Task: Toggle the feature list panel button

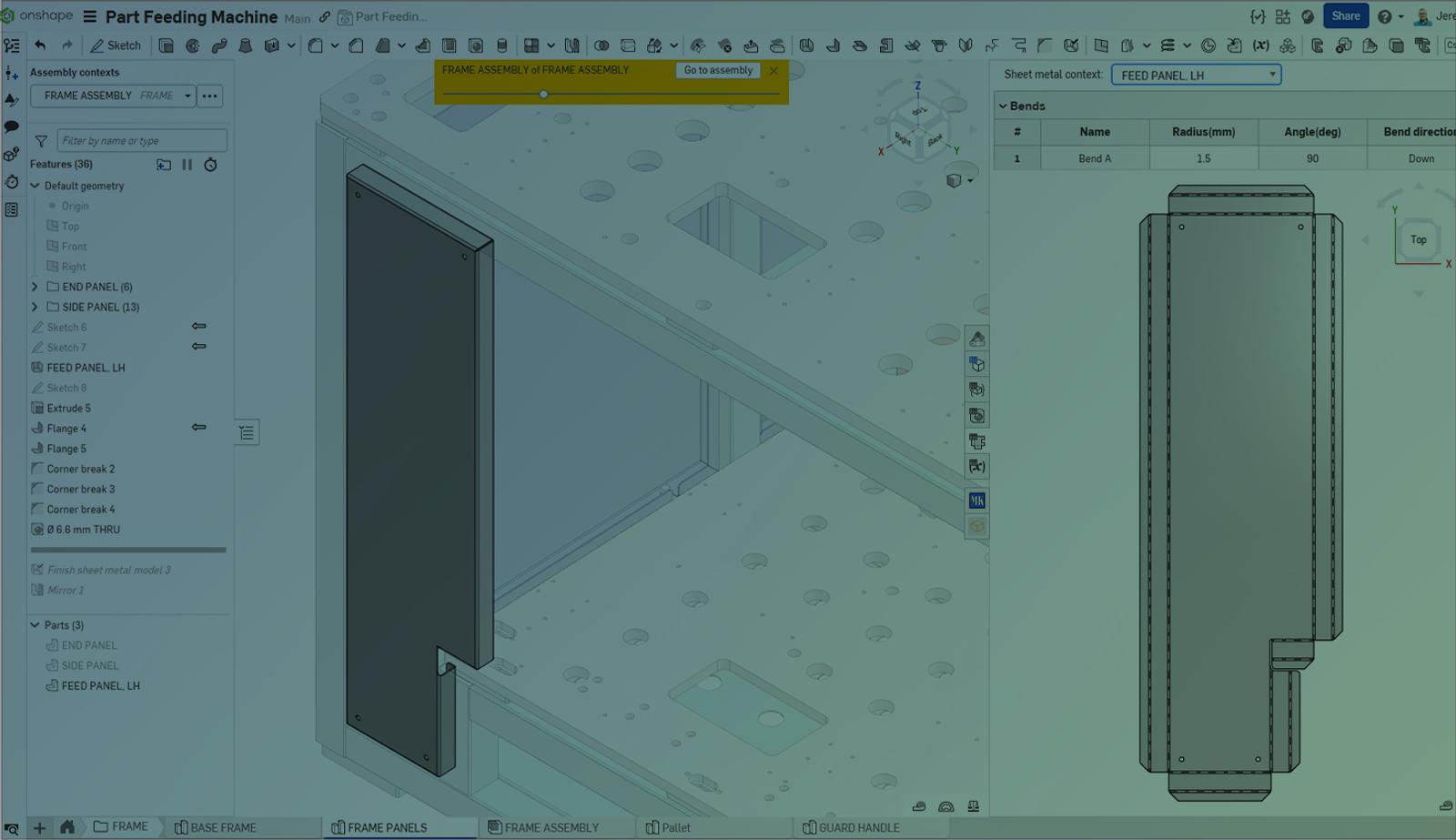Action: pos(247,433)
